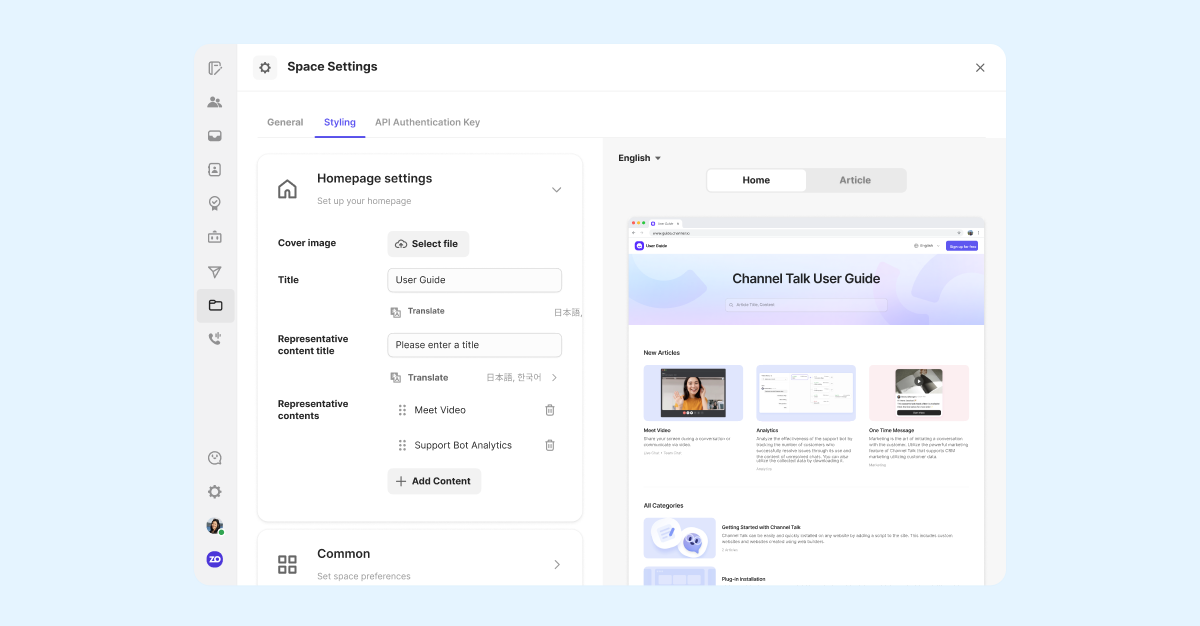Click the purple ZO workspace badge

tap(215, 559)
